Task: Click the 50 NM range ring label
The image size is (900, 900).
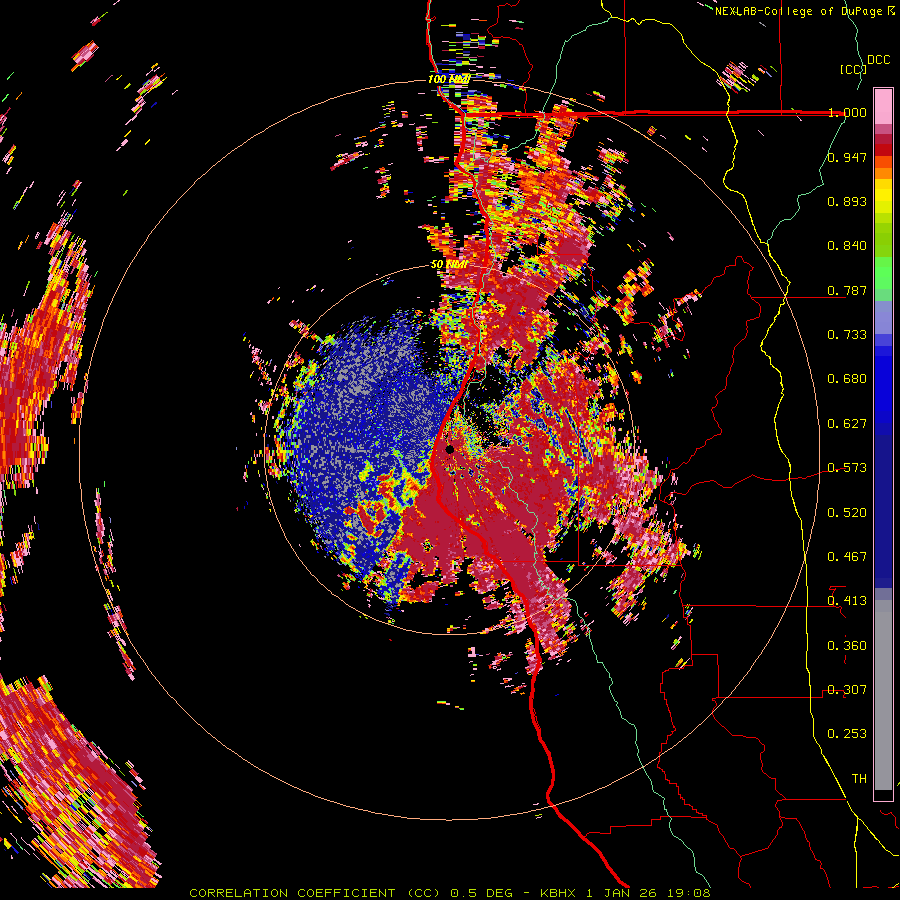Action: (x=449, y=265)
